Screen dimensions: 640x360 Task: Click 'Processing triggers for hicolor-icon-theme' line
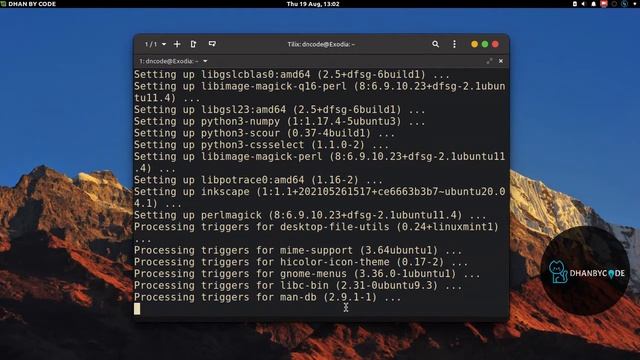(301, 262)
